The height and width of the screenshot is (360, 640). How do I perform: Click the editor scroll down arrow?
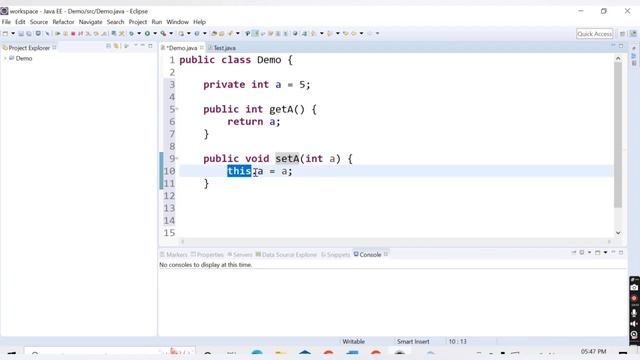click(618, 233)
